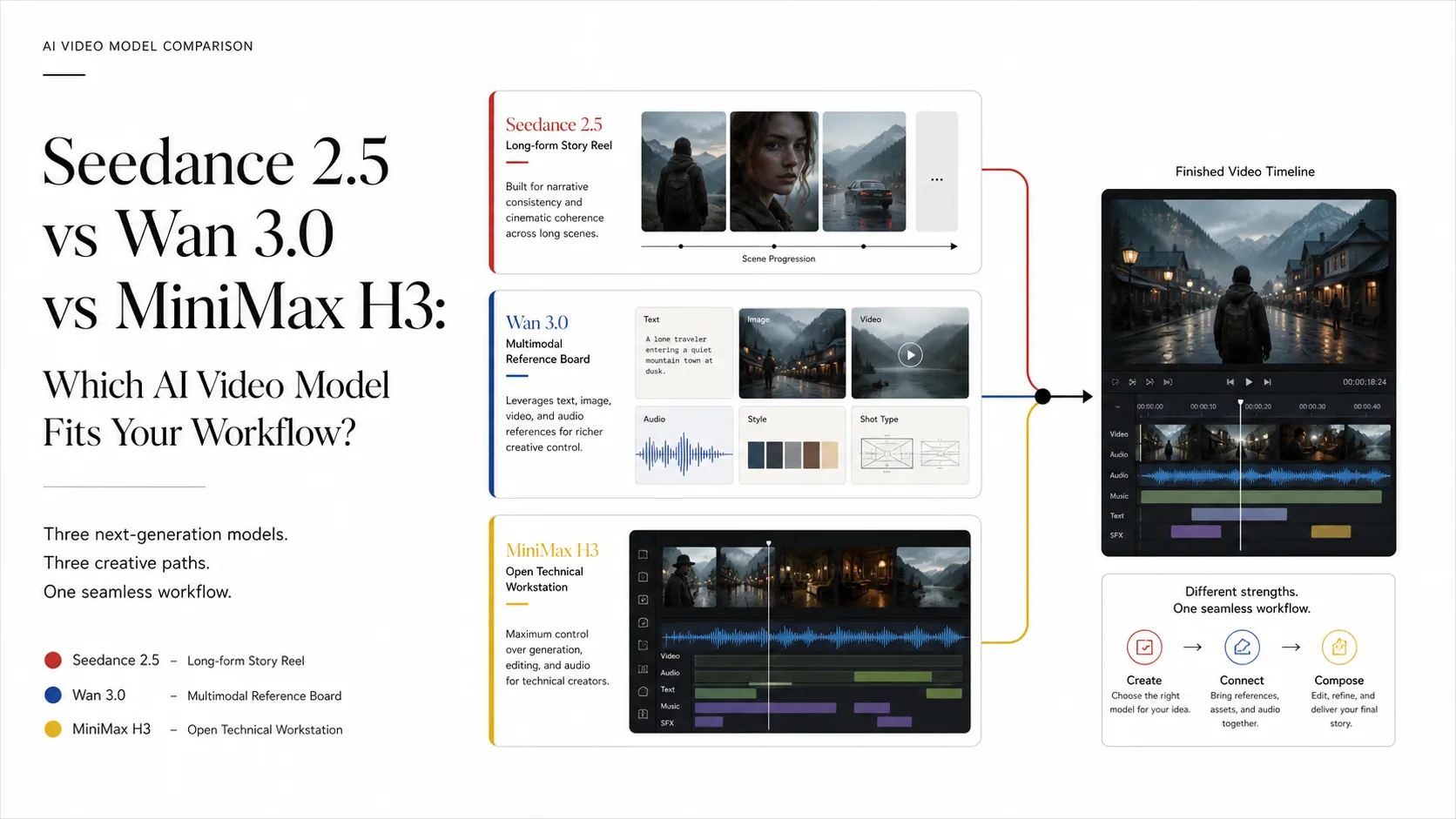Play the clip in Wan 3.0 Video tile
Image resolution: width=1456 pixels, height=819 pixels.
(910, 354)
